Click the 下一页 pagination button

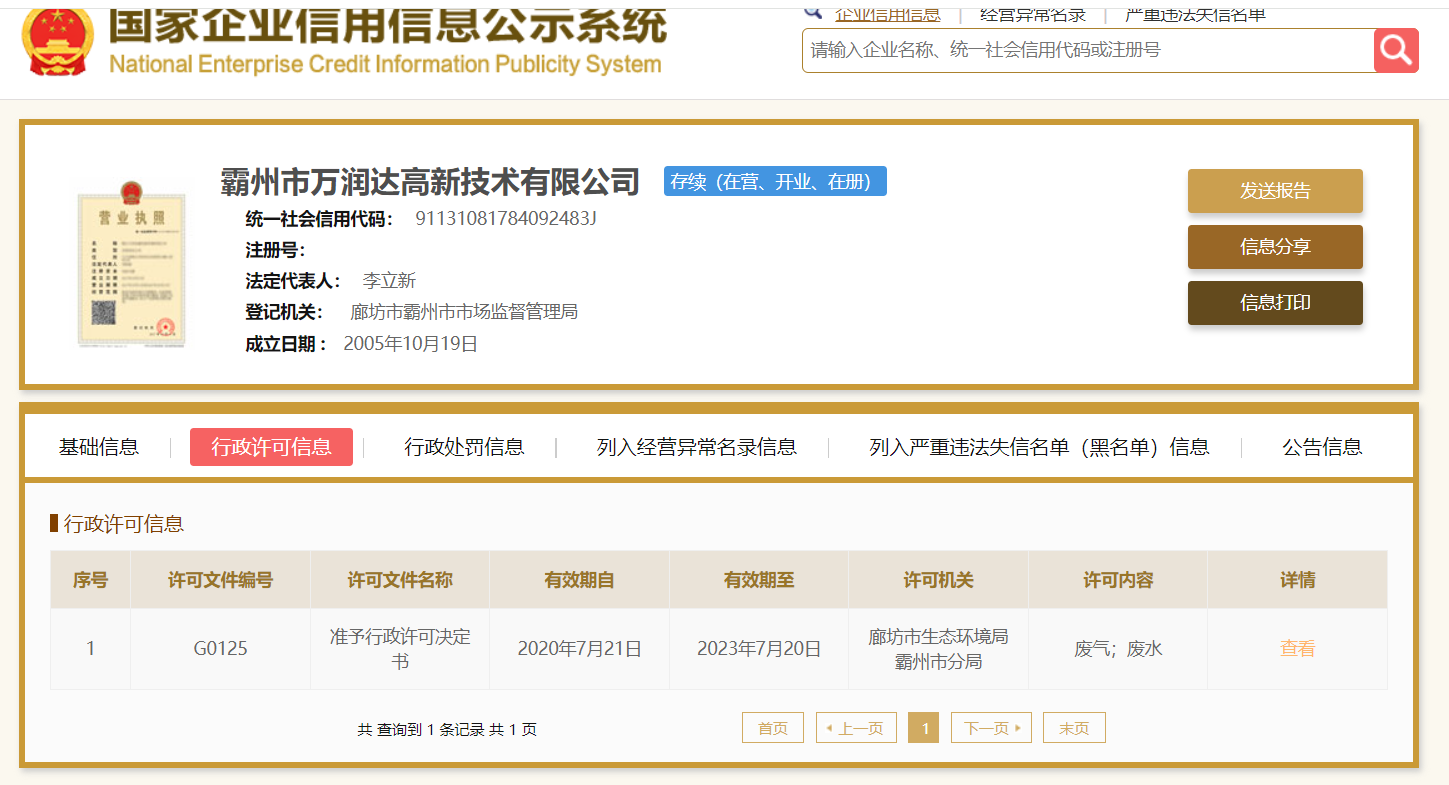991,728
